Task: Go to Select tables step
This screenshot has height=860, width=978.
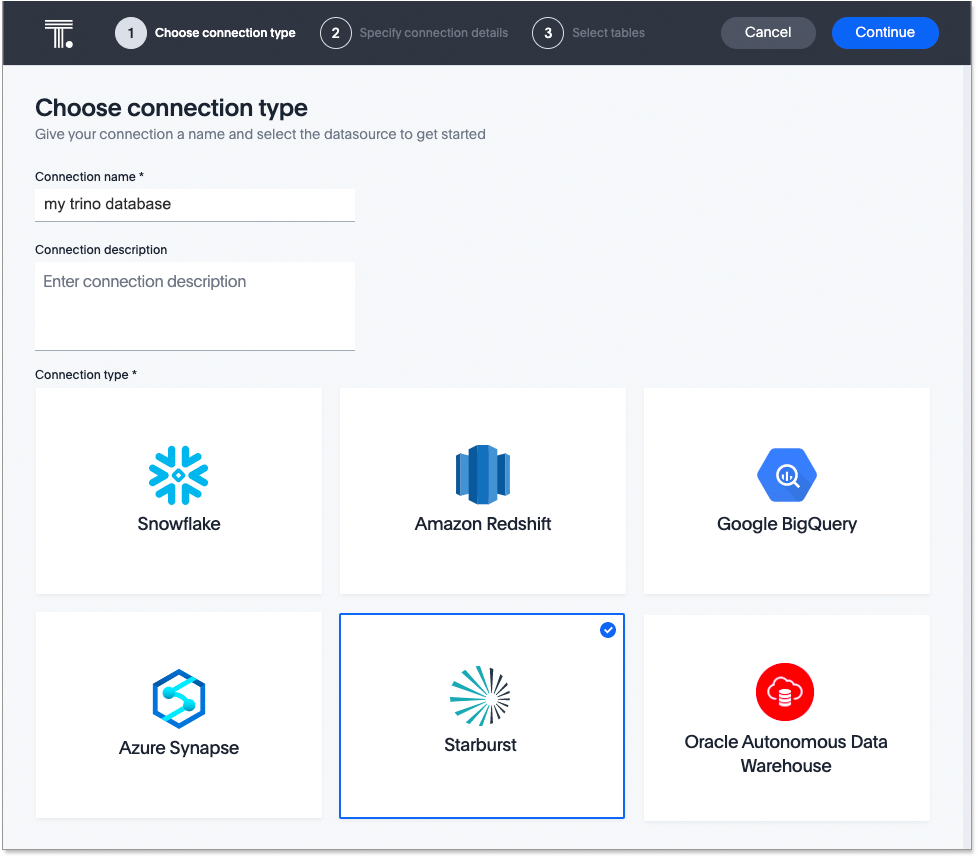Action: 608,33
